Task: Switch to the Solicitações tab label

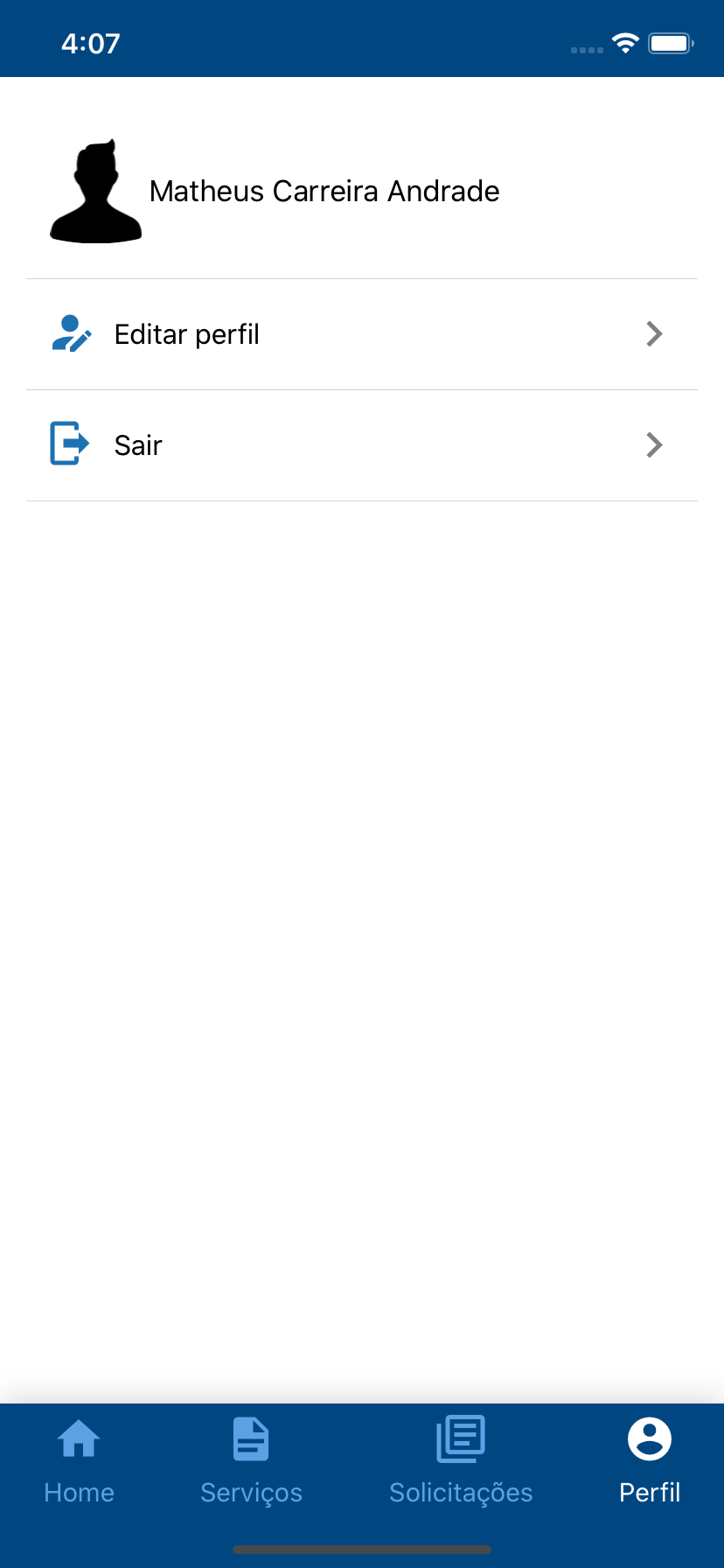Action: pos(461,1494)
